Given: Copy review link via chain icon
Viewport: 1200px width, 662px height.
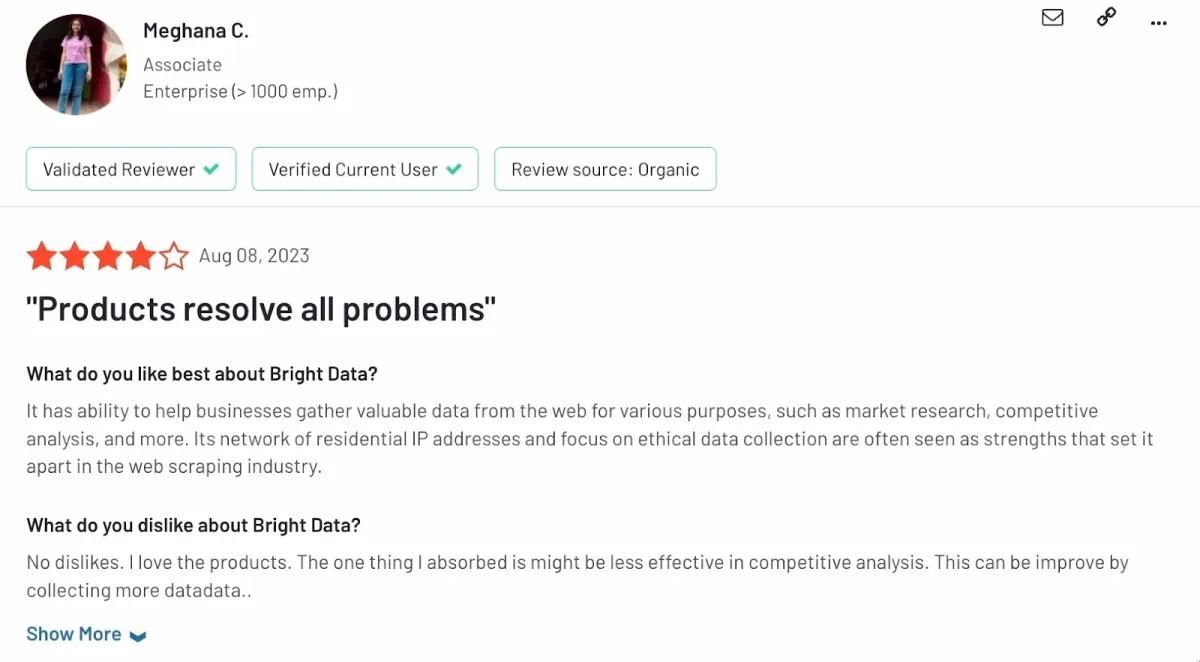Looking at the screenshot, I should tap(1106, 17).
